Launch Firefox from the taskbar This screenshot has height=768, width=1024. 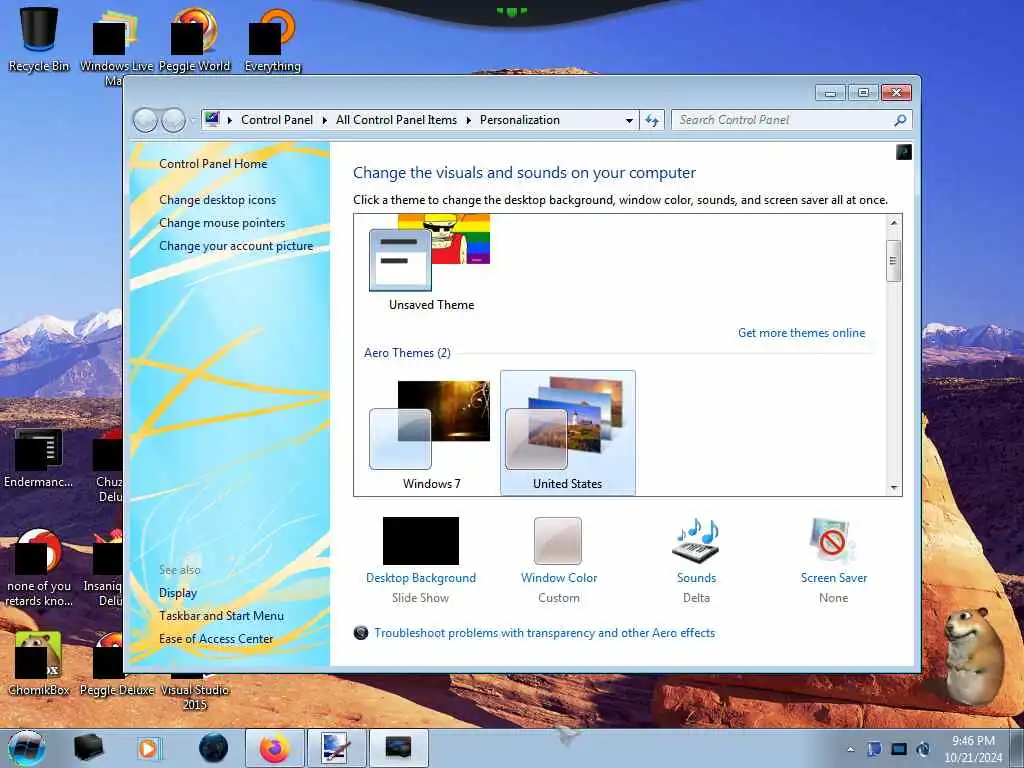275,748
